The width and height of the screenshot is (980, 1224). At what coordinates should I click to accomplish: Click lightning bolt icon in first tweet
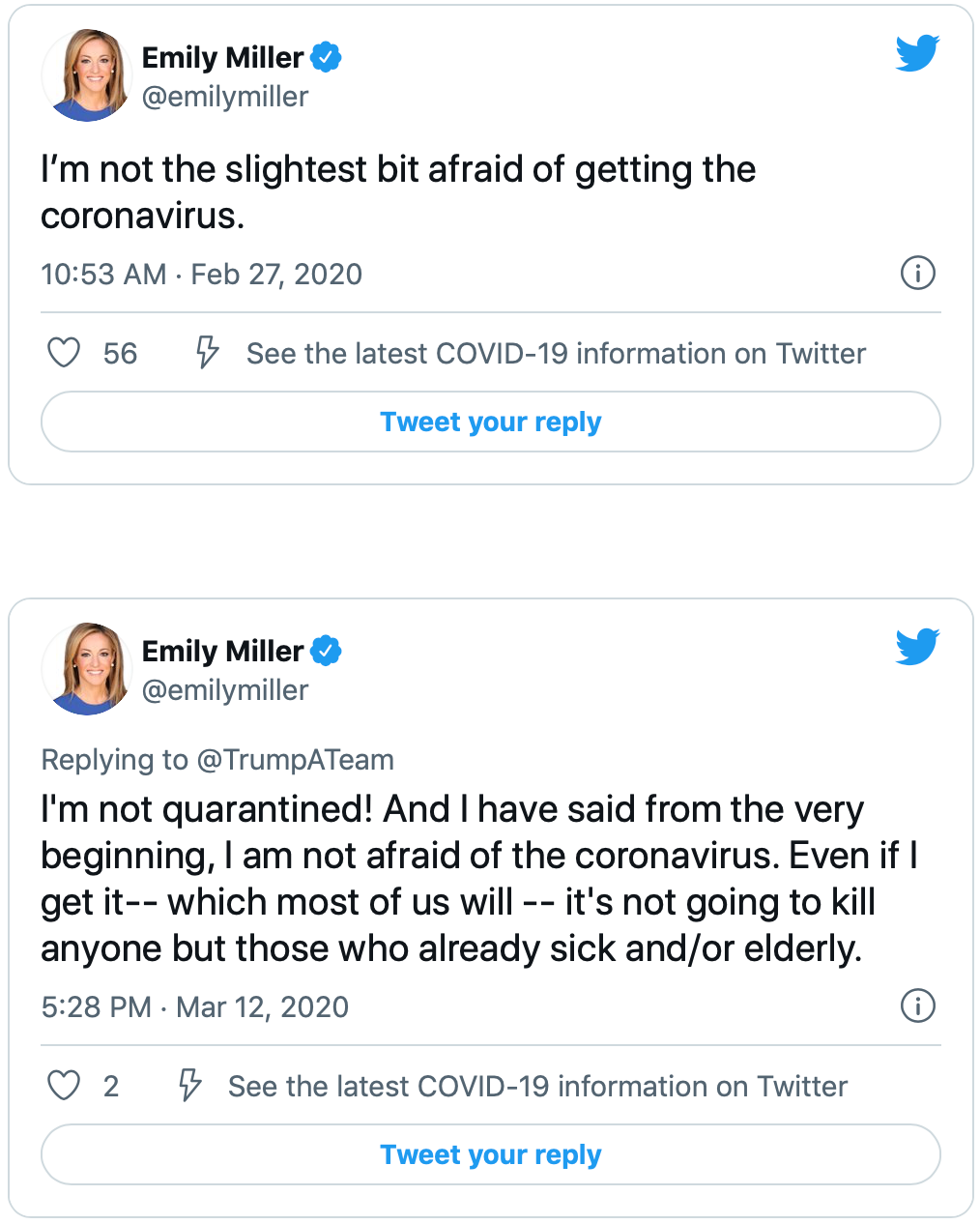point(207,353)
